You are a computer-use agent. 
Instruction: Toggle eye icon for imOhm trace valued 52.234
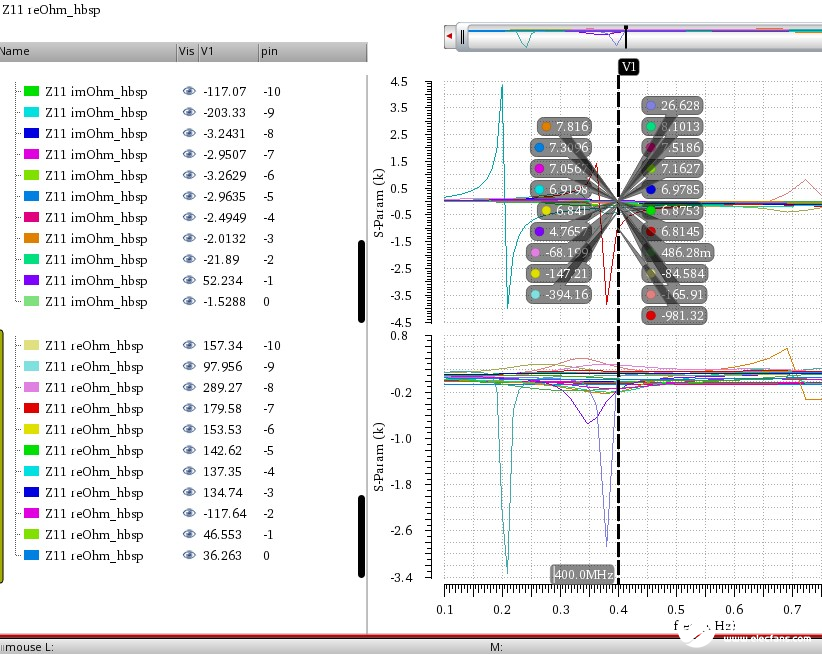click(x=189, y=280)
